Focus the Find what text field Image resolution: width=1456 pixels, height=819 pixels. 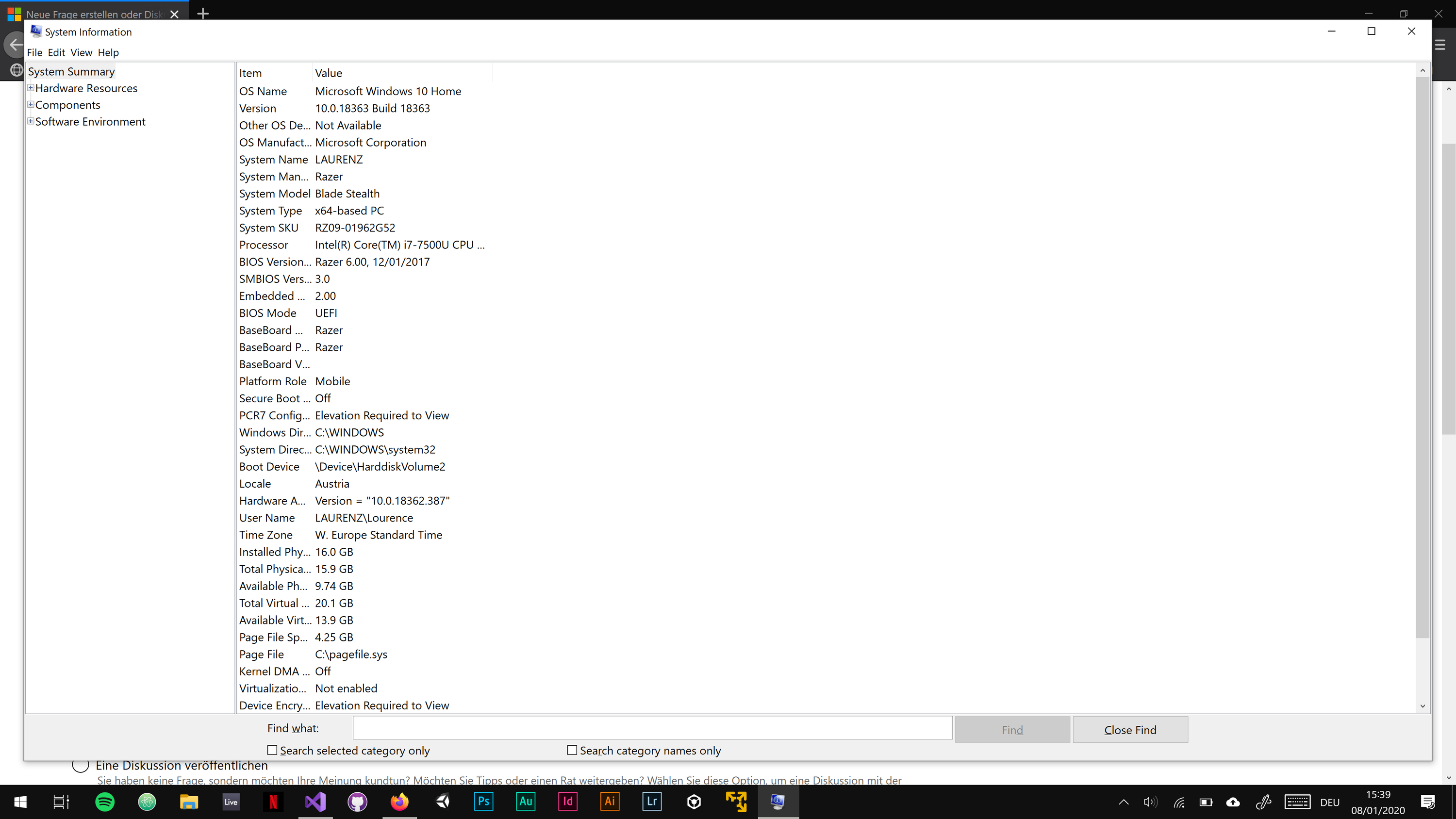[x=653, y=728]
